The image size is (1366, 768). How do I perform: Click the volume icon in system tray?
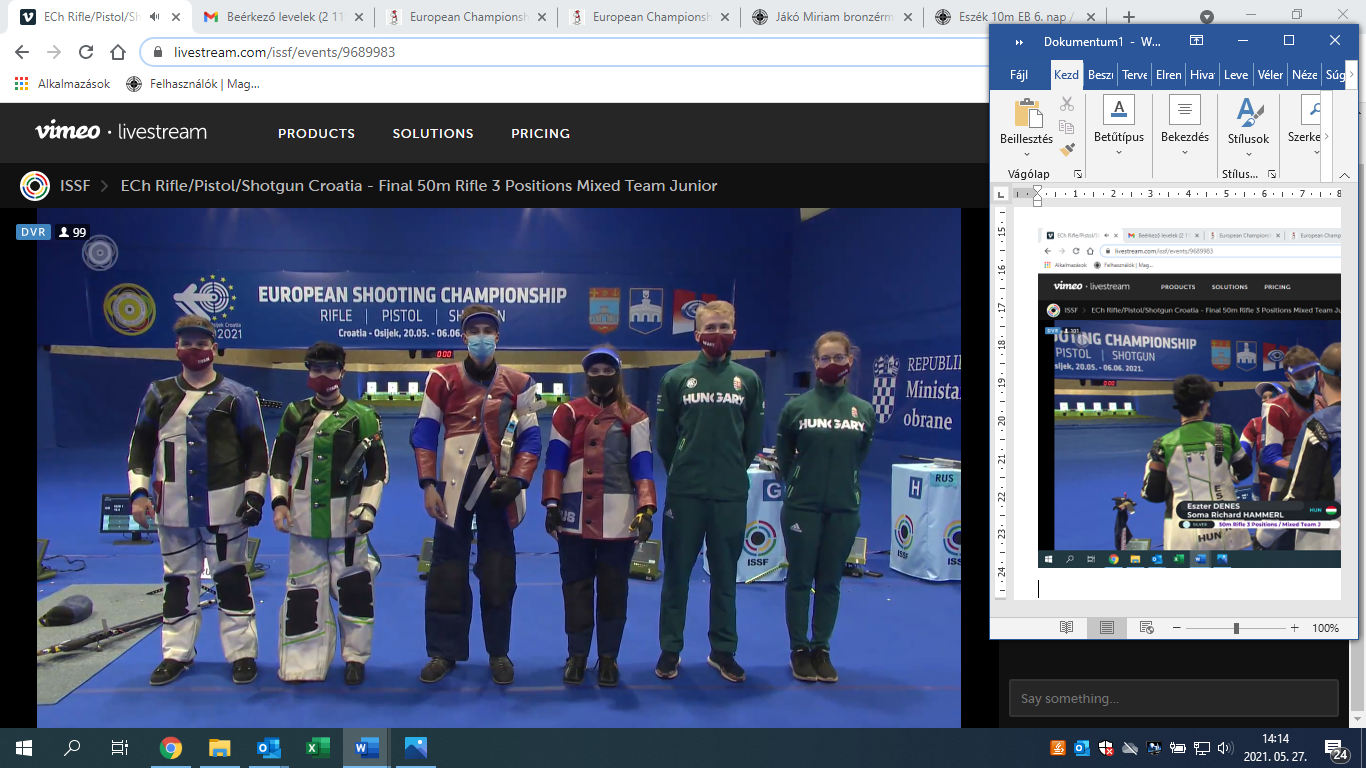click(1225, 748)
